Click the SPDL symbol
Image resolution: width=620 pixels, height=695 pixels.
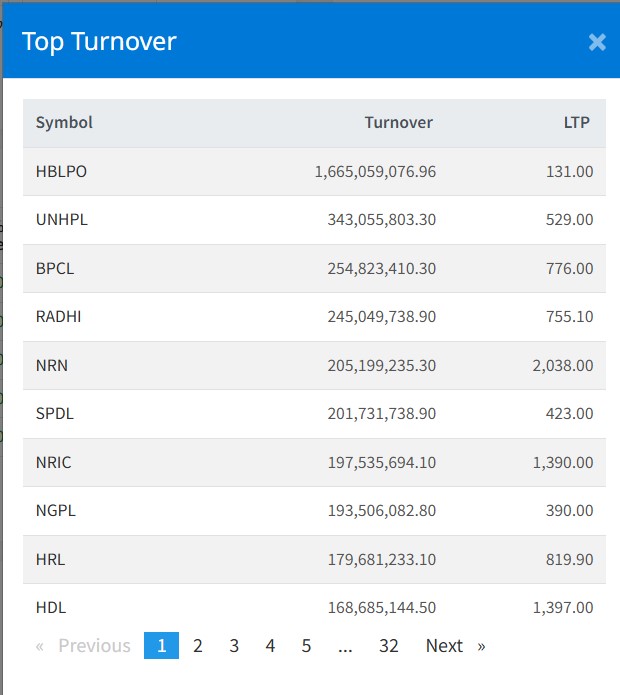coord(55,414)
